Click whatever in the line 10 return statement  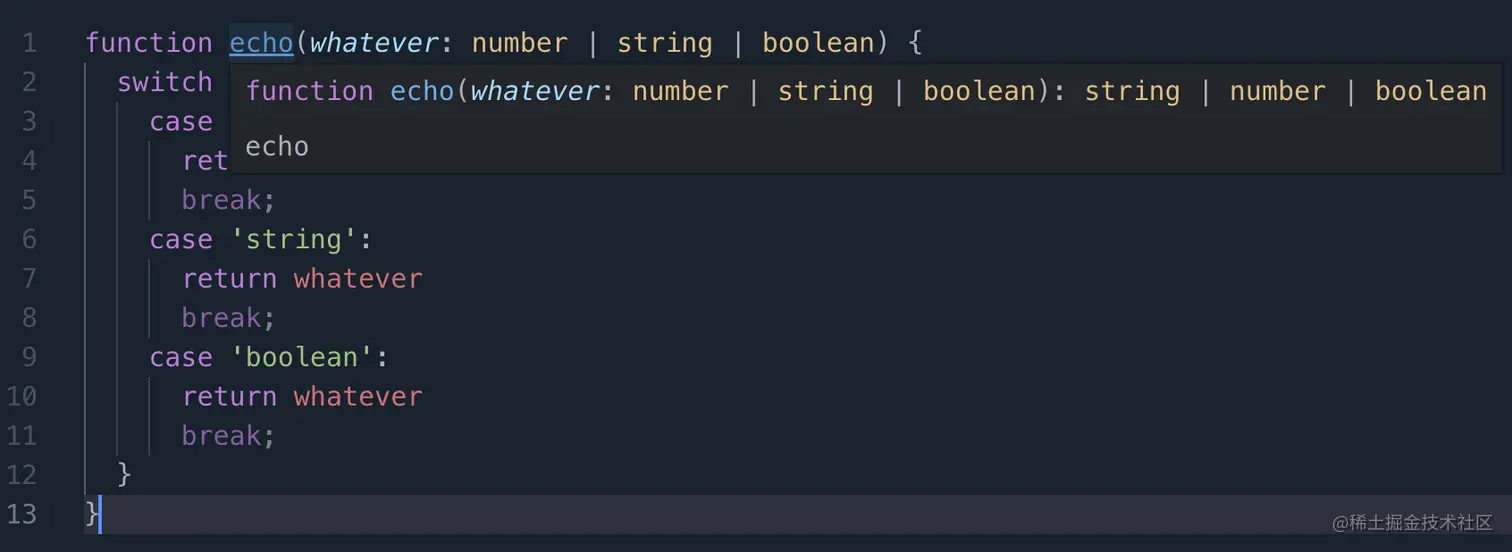tap(358, 397)
